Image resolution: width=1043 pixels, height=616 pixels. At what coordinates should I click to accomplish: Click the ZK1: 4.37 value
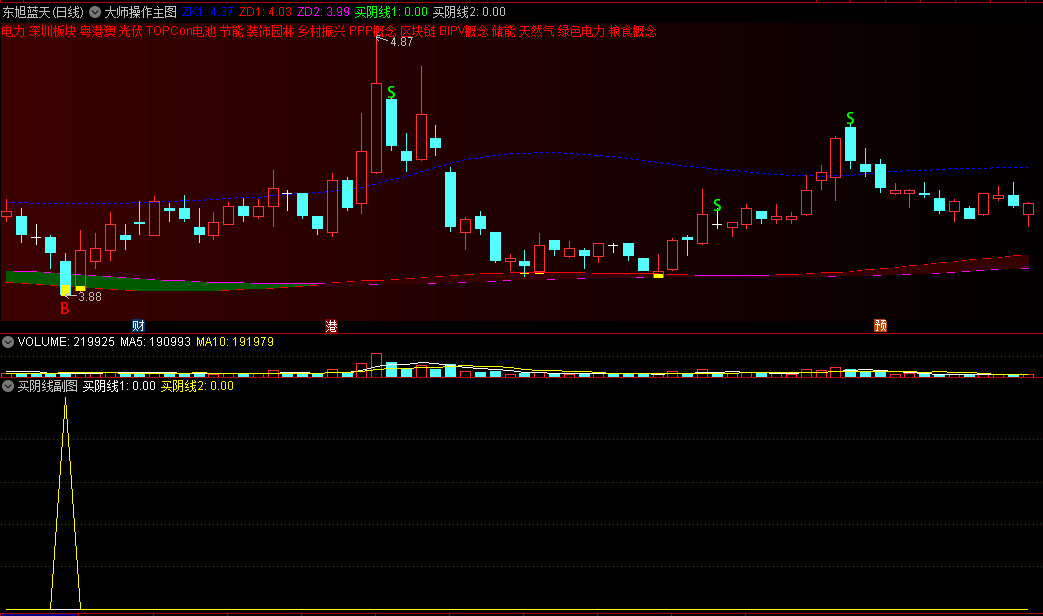208,12
